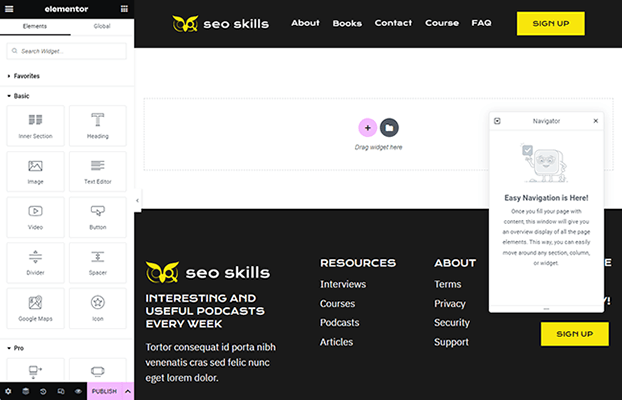Open the widgets grid panel icon
The height and width of the screenshot is (400, 622).
[x=124, y=8]
